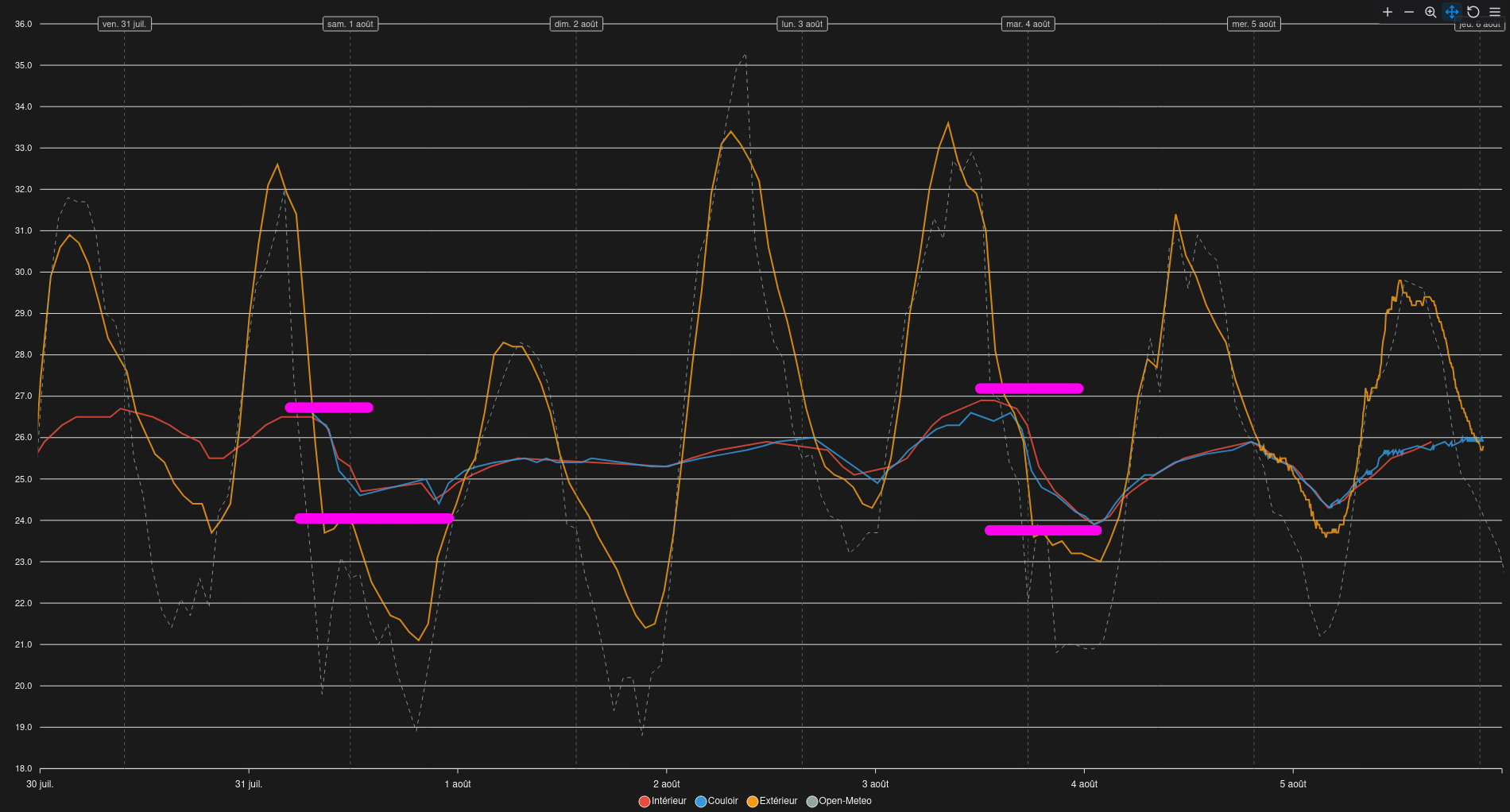Toggle the panning tool icon
Screen dimensions: 1510x812
[x=1452, y=12]
